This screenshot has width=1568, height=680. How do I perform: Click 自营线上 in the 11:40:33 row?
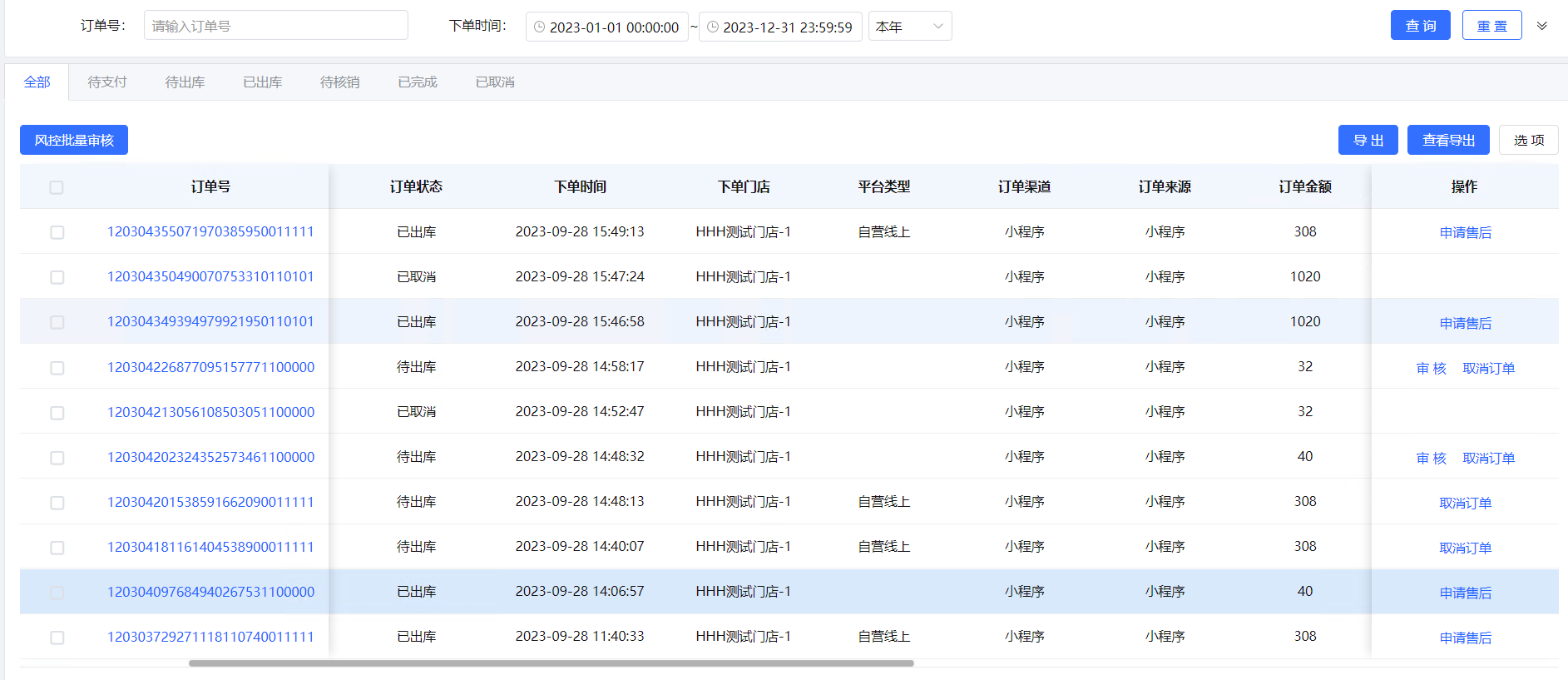(x=884, y=638)
